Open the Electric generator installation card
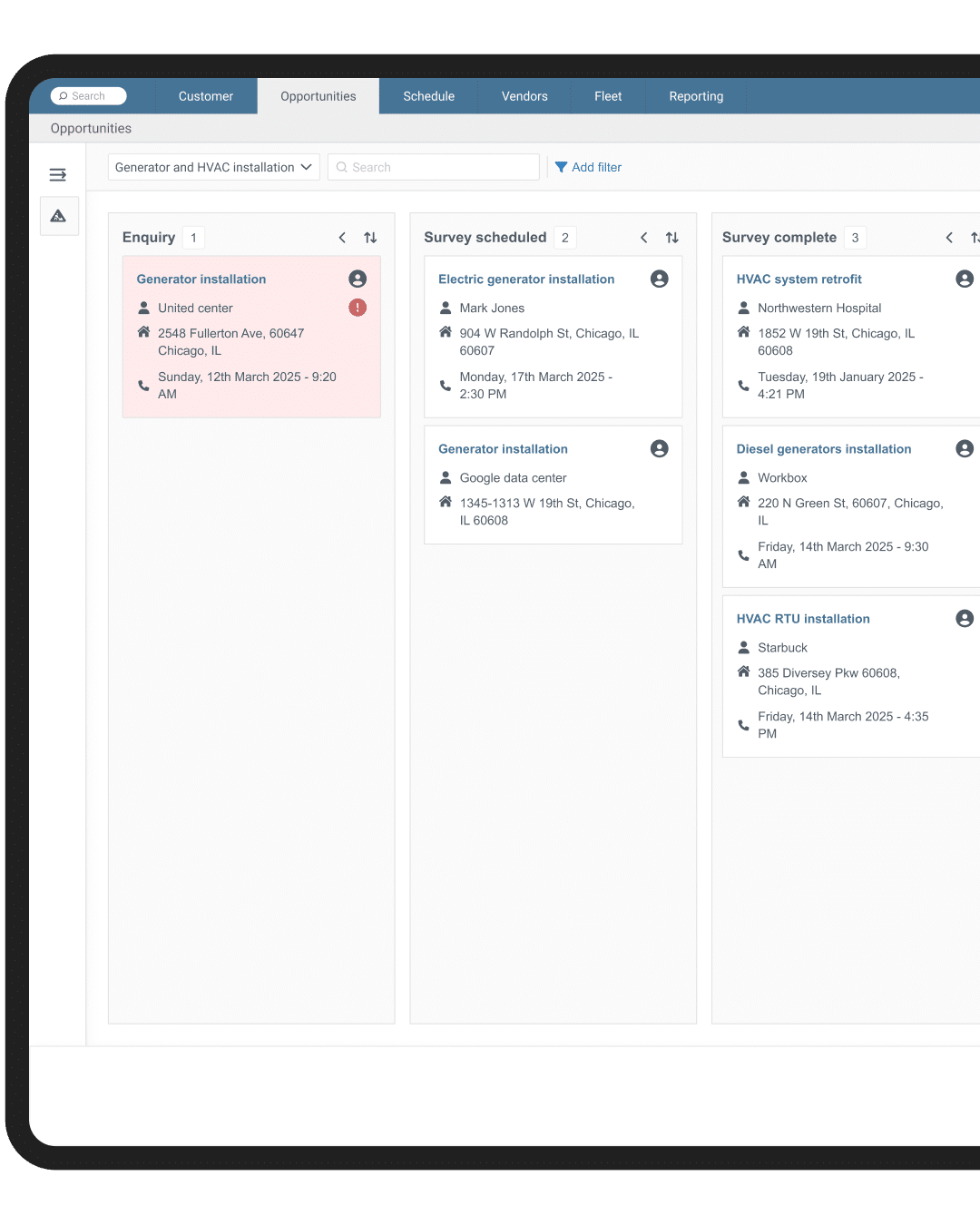980x1225 pixels. coord(526,279)
